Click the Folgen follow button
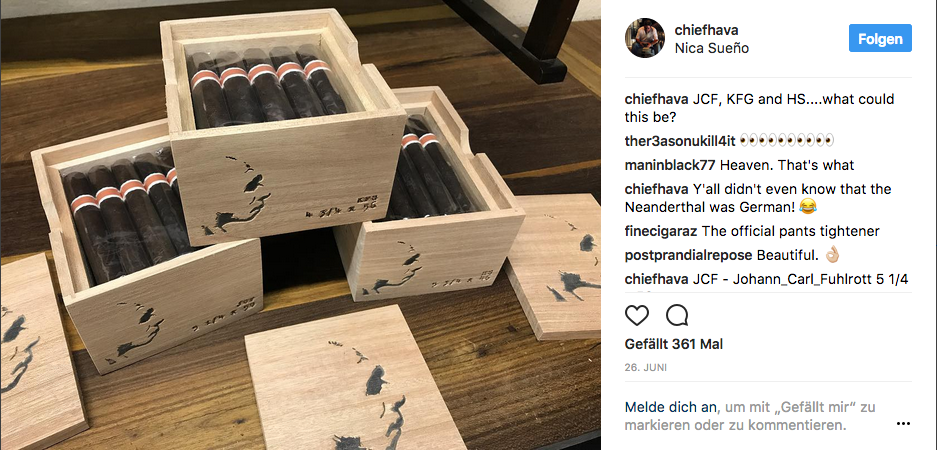 click(x=880, y=38)
